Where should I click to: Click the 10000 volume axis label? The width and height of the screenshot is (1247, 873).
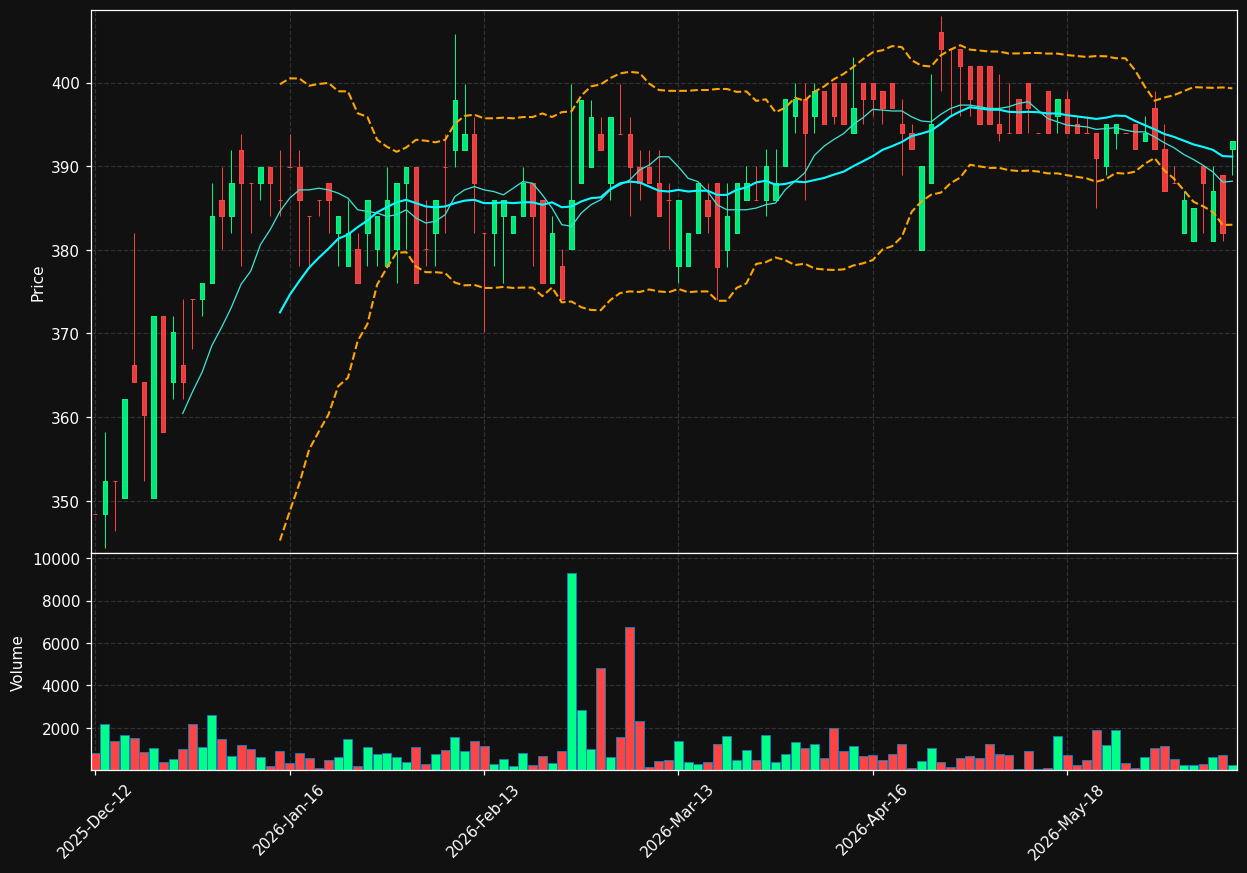point(57,559)
